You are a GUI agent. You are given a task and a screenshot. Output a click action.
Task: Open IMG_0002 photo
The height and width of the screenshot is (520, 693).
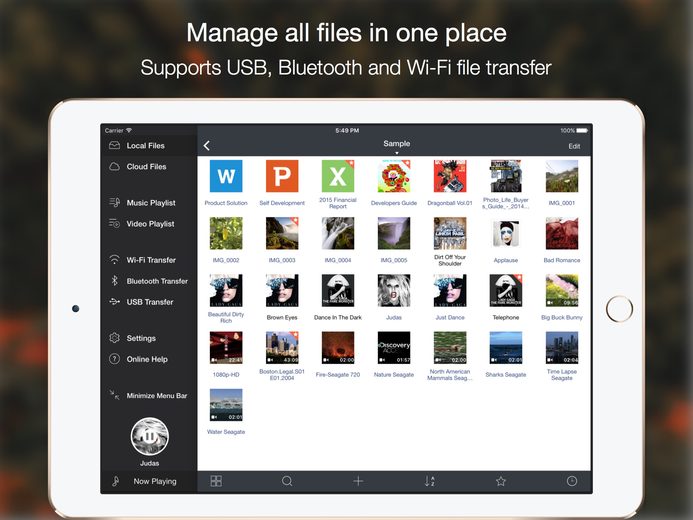(x=226, y=233)
